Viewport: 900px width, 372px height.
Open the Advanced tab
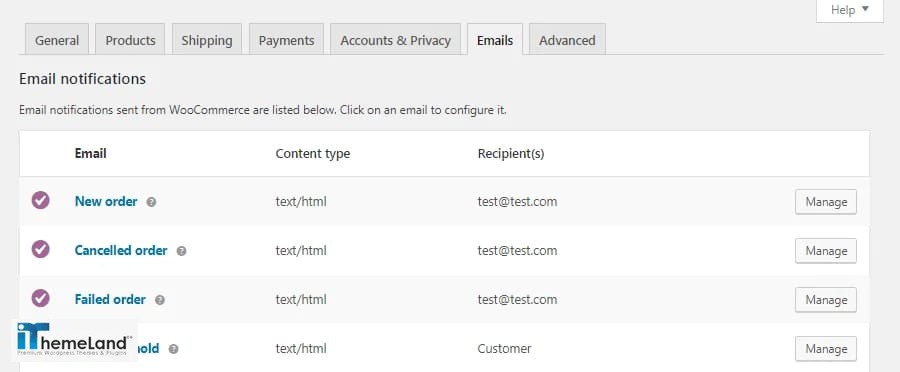[567, 40]
